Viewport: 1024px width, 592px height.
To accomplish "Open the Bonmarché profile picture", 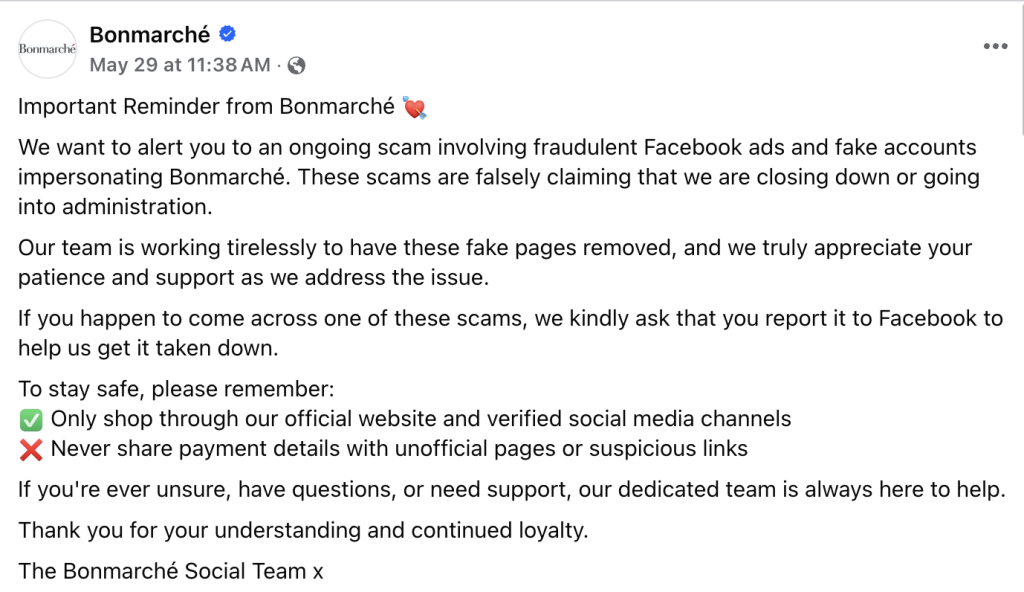I will (48, 49).
